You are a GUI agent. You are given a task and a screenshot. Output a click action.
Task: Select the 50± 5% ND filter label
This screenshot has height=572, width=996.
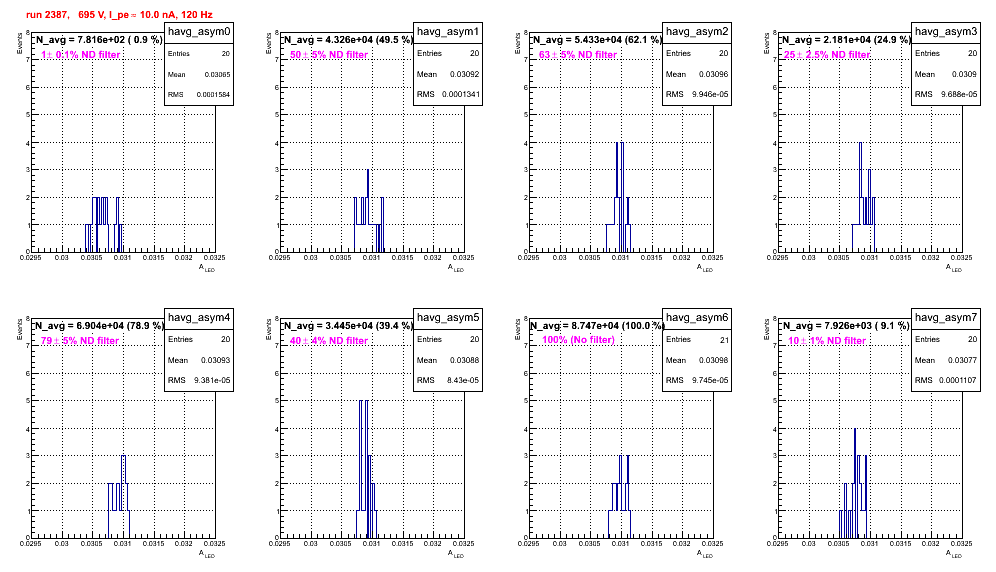(x=329, y=55)
